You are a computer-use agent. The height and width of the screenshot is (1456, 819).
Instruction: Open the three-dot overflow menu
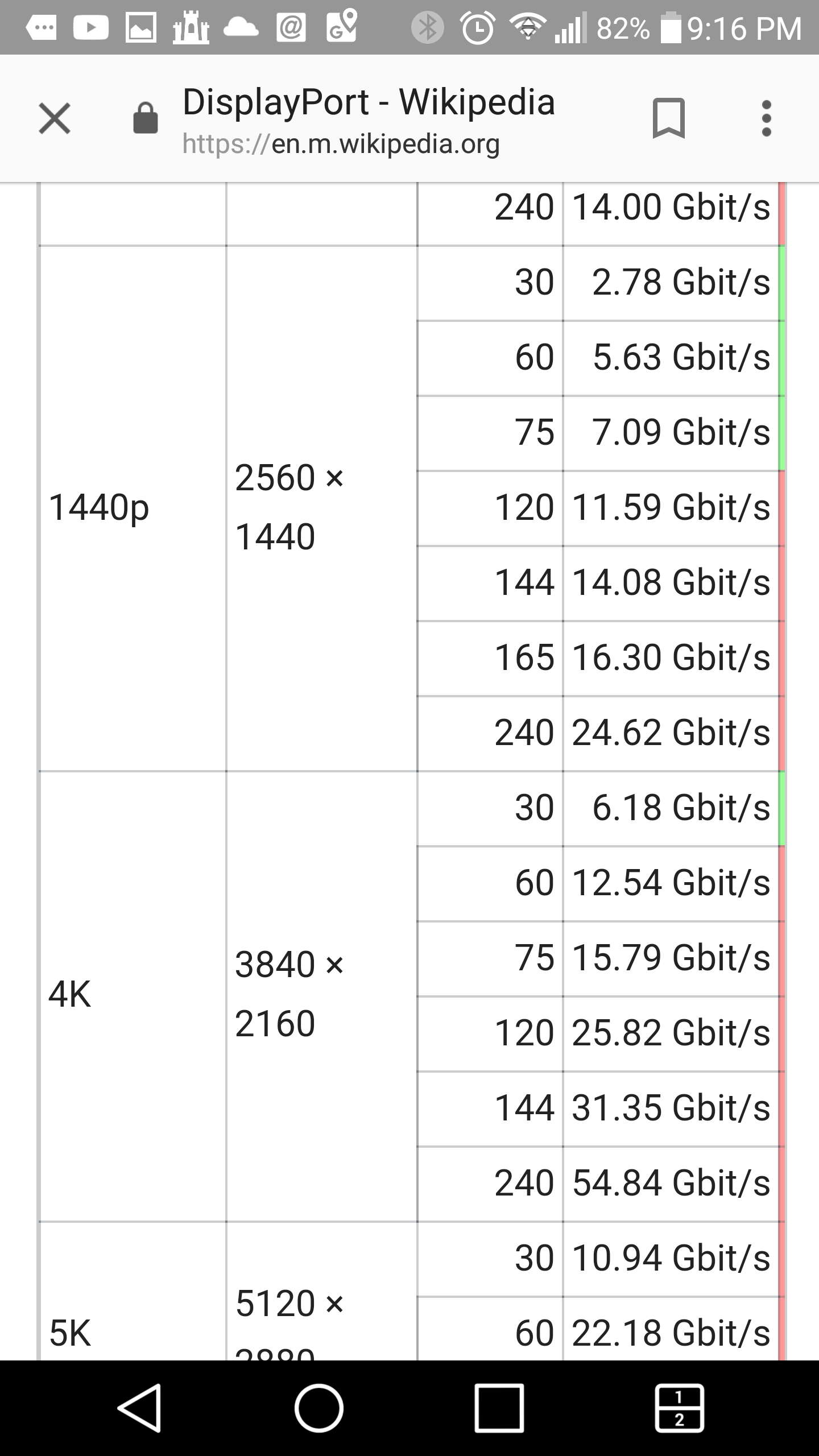point(766,118)
